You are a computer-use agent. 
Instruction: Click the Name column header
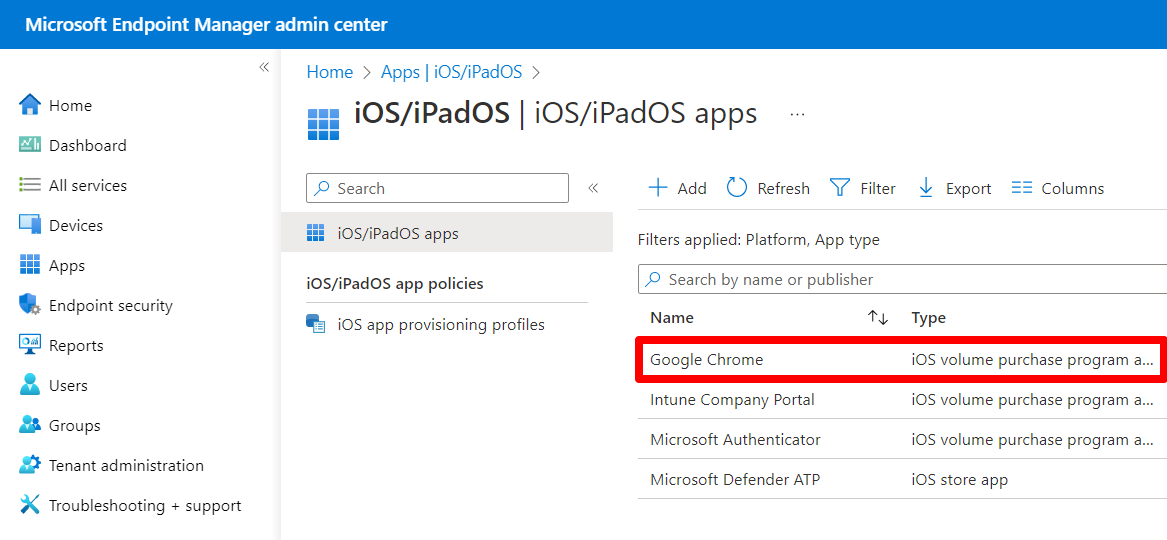pyautogui.click(x=672, y=318)
